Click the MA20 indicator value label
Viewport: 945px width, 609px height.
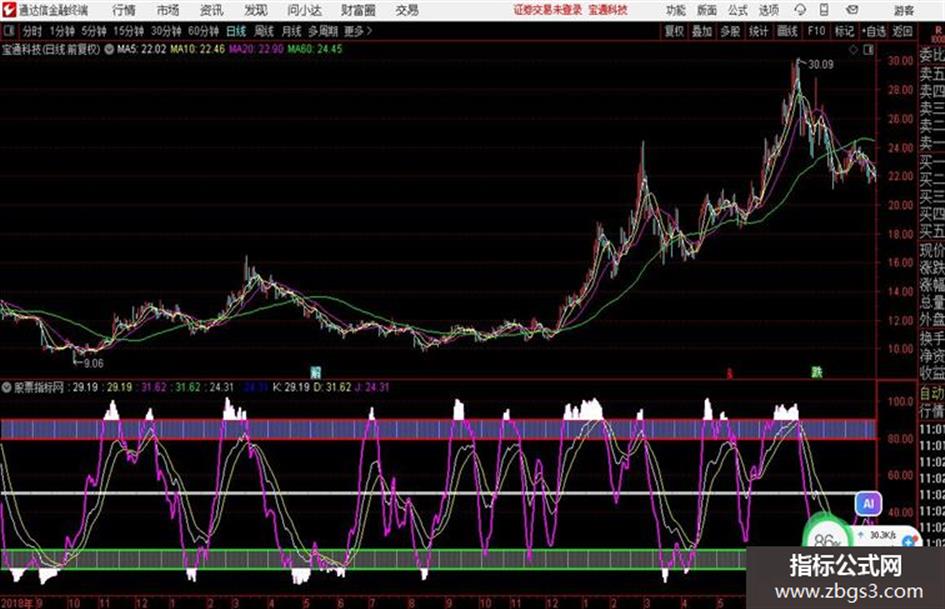(256, 49)
